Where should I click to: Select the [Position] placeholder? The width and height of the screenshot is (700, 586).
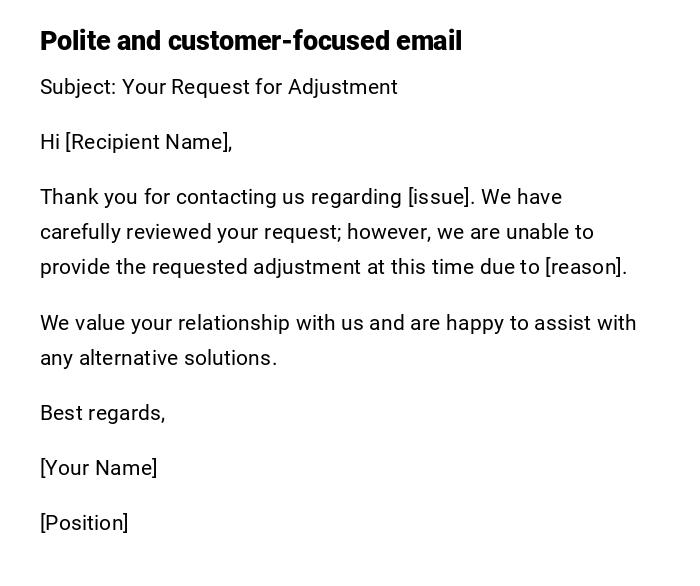click(84, 523)
